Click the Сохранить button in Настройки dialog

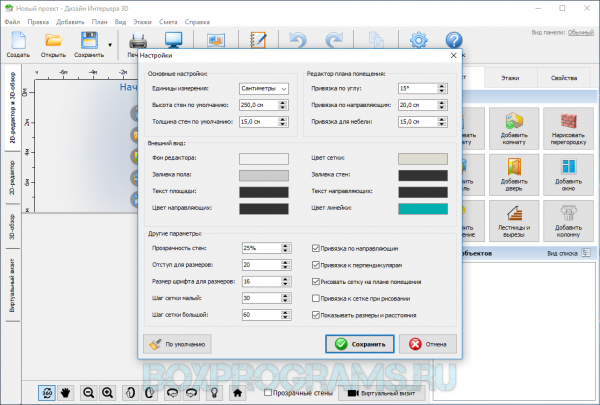pos(360,344)
